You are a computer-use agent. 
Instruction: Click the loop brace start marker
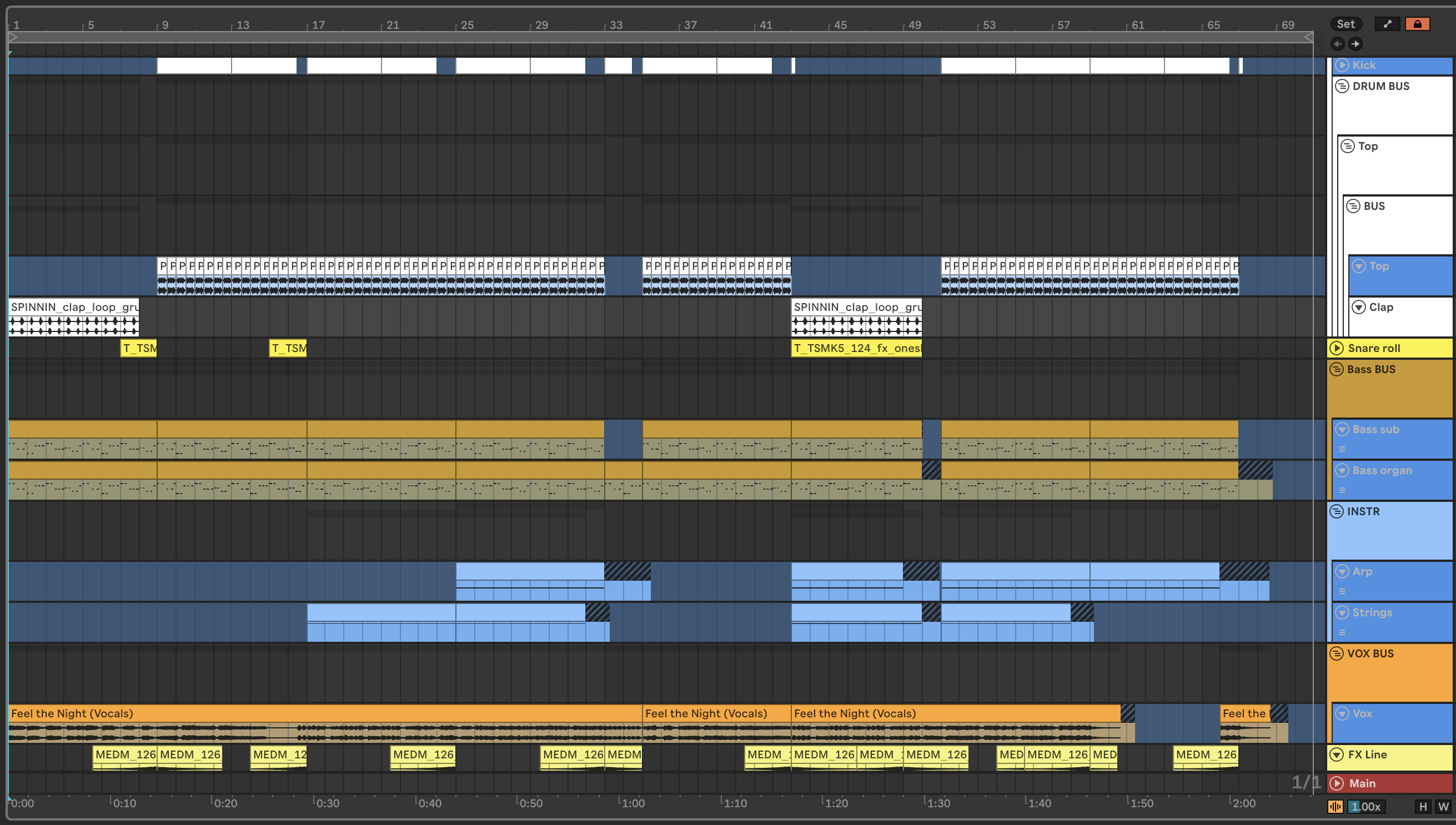point(13,37)
